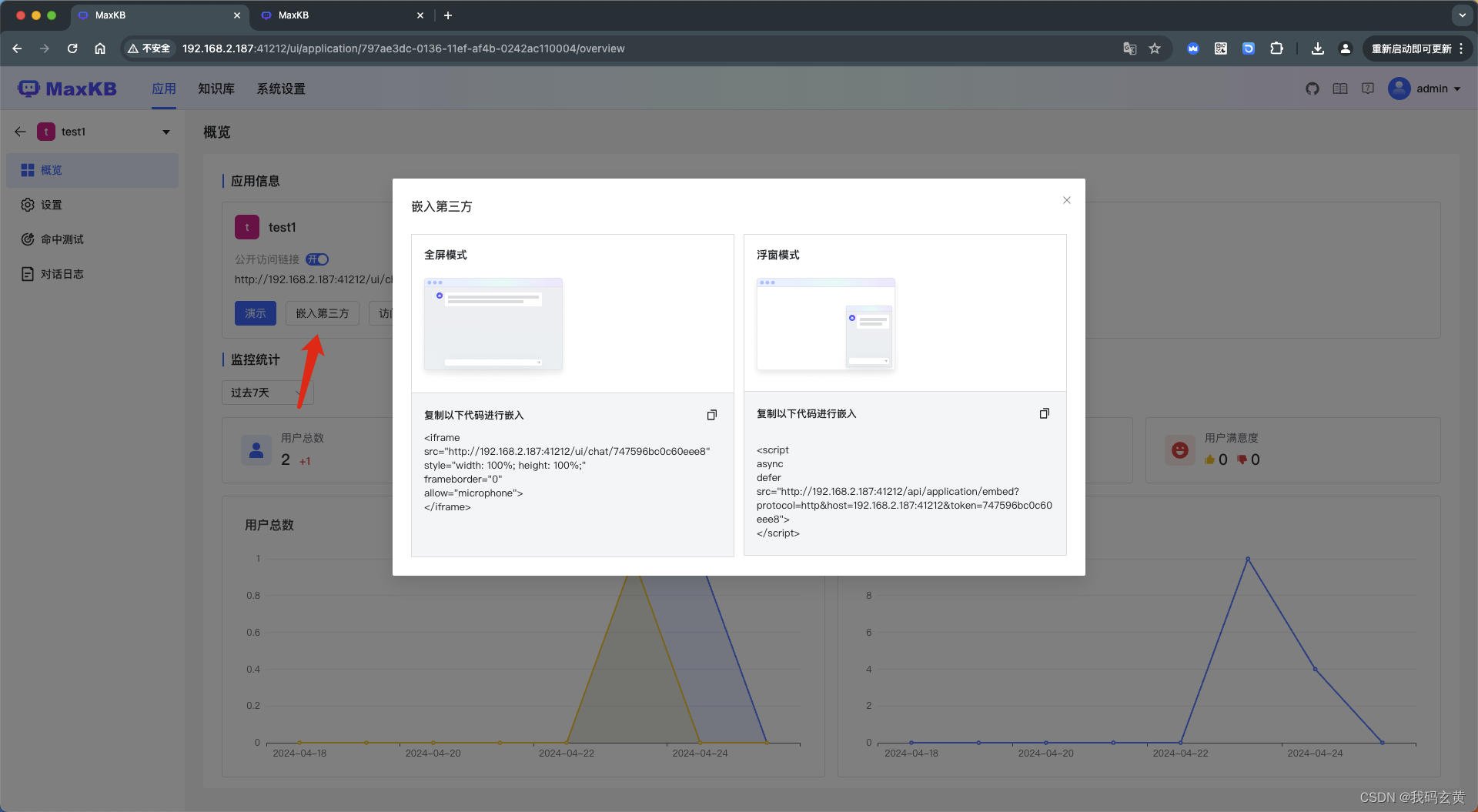Toggle the public access link switch
This screenshot has height=812, width=1478.
[317, 259]
